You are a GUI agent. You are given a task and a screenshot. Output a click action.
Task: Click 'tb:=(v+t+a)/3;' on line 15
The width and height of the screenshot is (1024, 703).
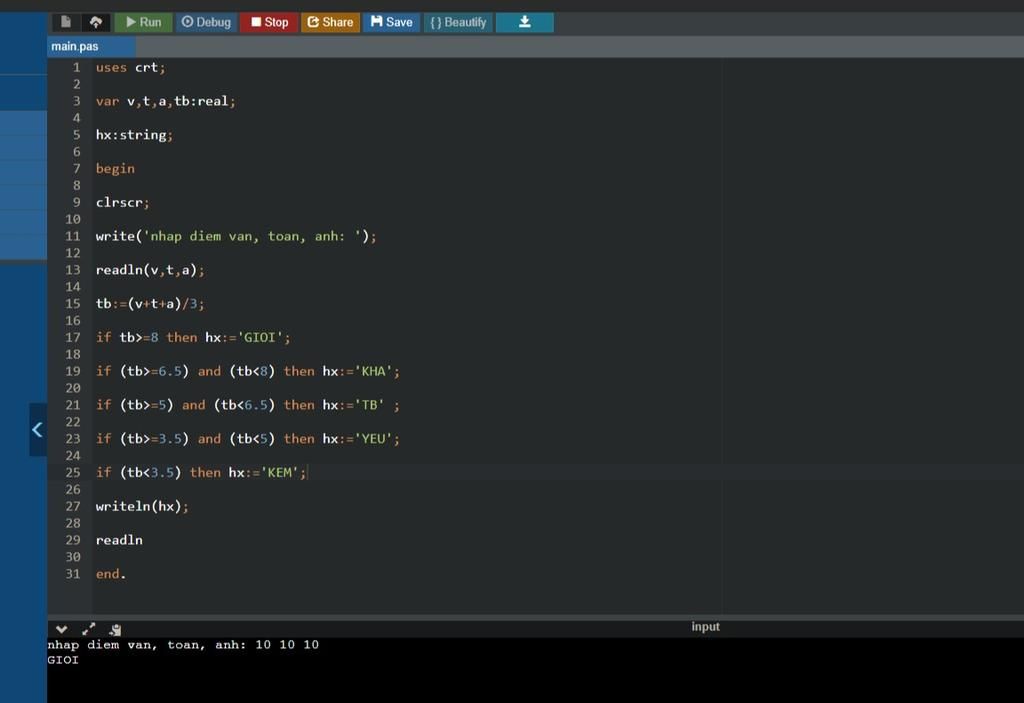150,304
